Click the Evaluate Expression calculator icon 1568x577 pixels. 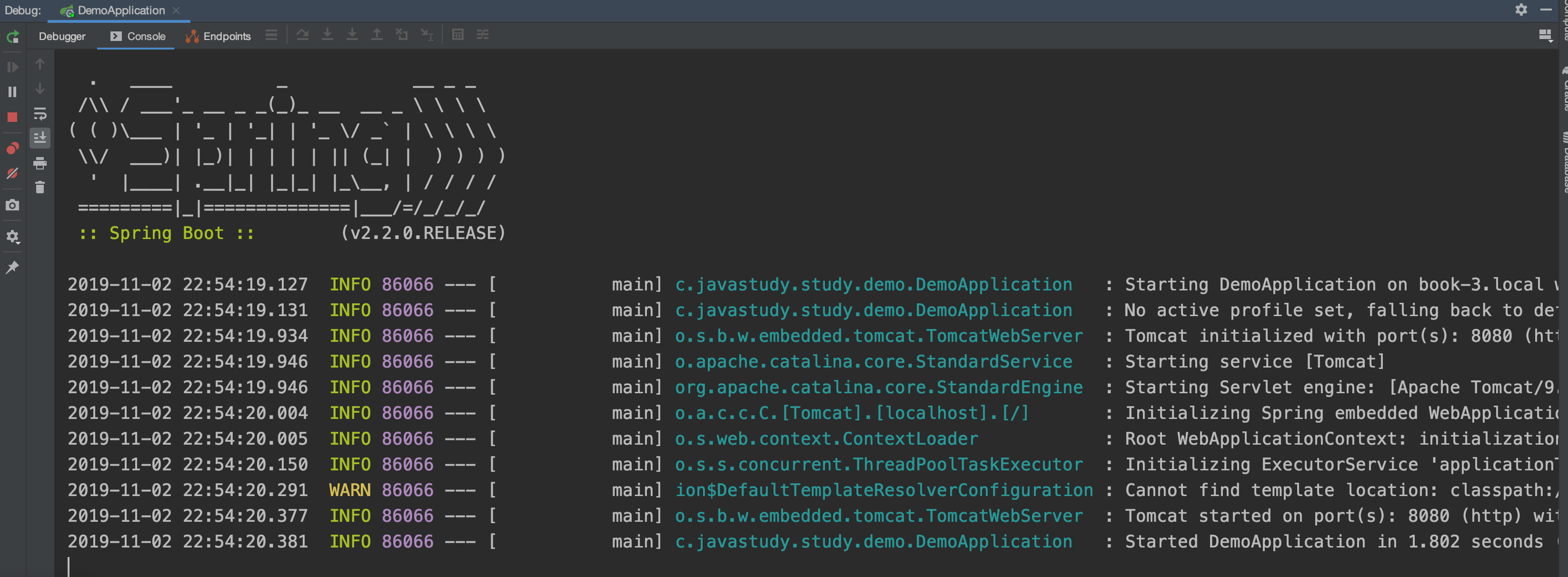(458, 35)
